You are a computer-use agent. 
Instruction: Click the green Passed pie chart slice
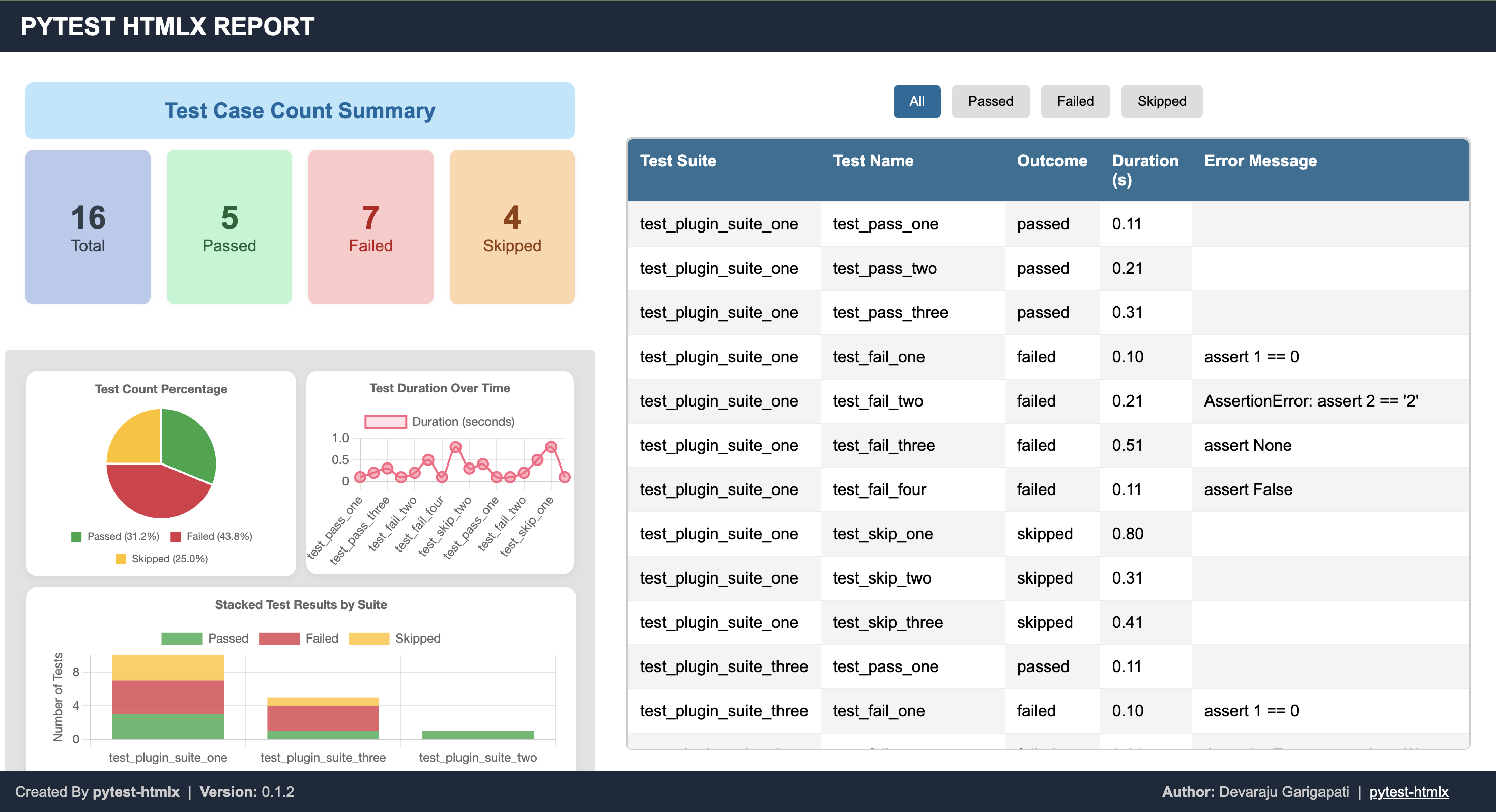[x=189, y=444]
